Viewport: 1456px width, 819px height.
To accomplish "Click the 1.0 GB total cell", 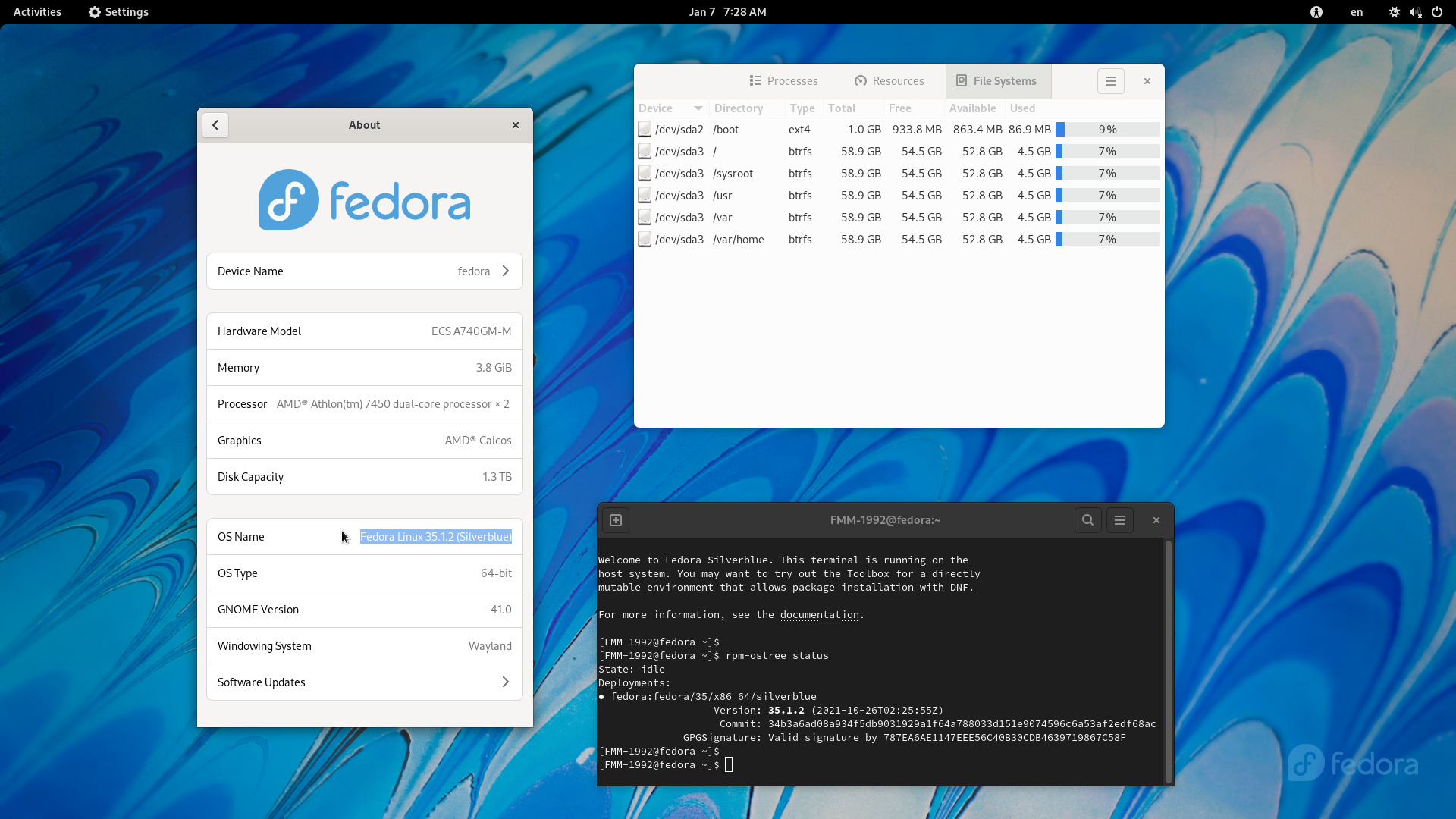I will tap(864, 130).
